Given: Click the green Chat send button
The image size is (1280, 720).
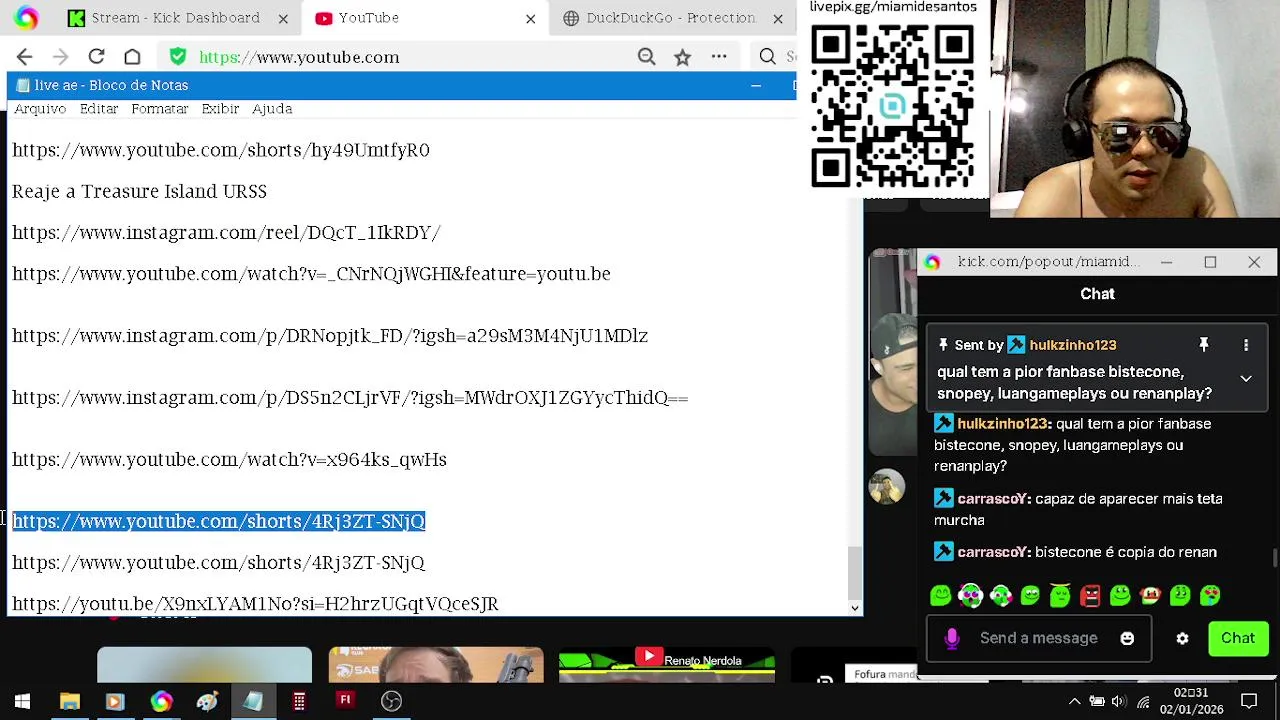Looking at the screenshot, I should pos(1237,638).
